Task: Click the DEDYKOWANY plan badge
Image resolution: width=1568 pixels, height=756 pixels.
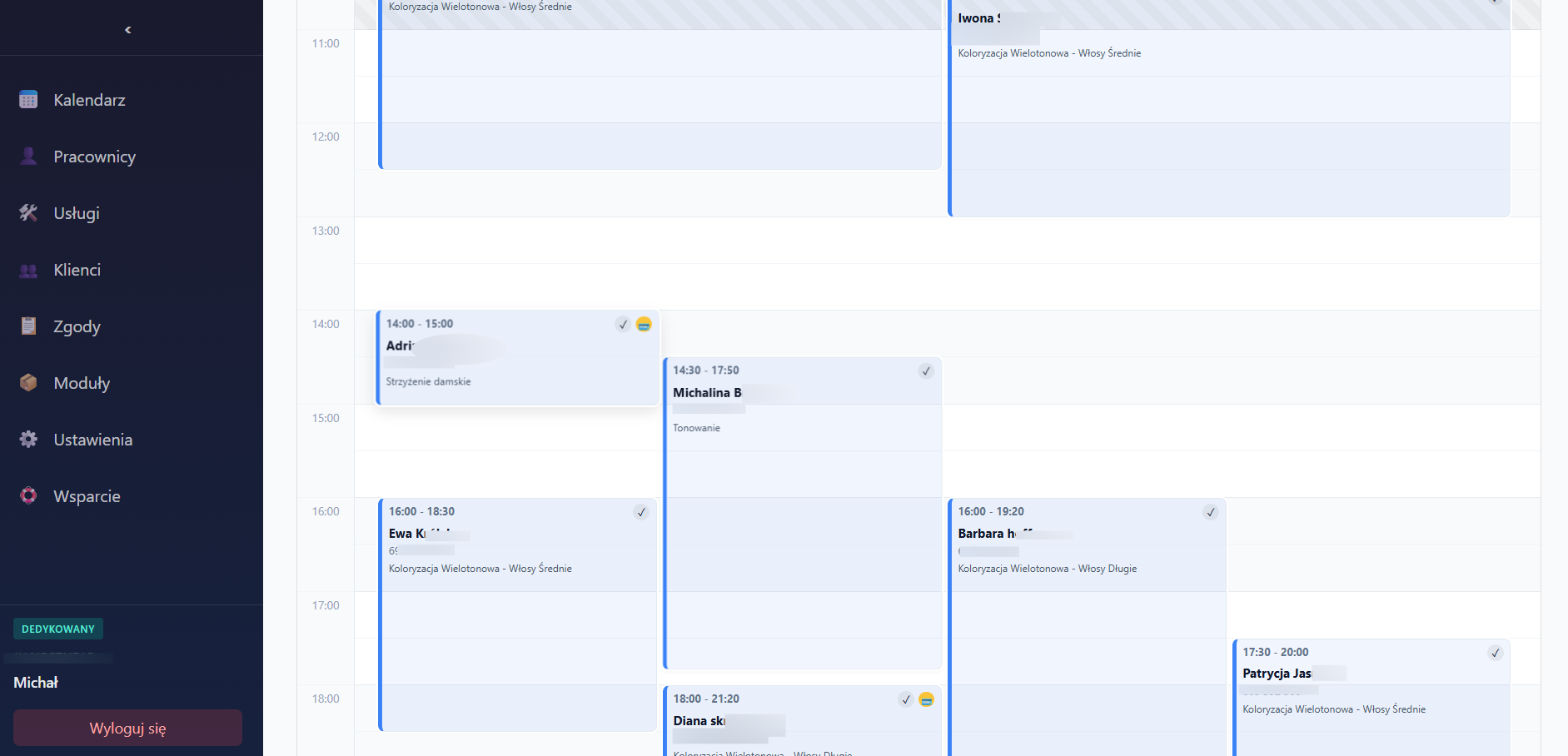Action: coord(58,629)
